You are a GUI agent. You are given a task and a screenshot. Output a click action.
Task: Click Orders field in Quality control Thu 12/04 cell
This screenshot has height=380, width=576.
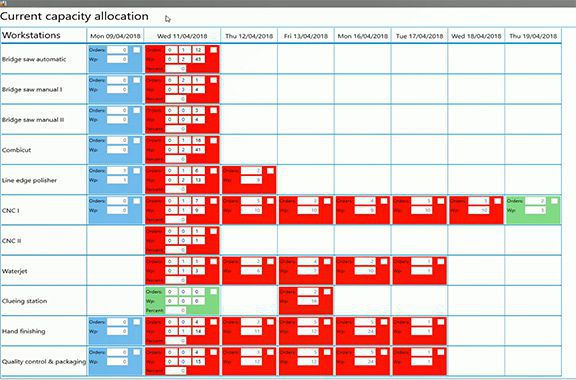251,352
